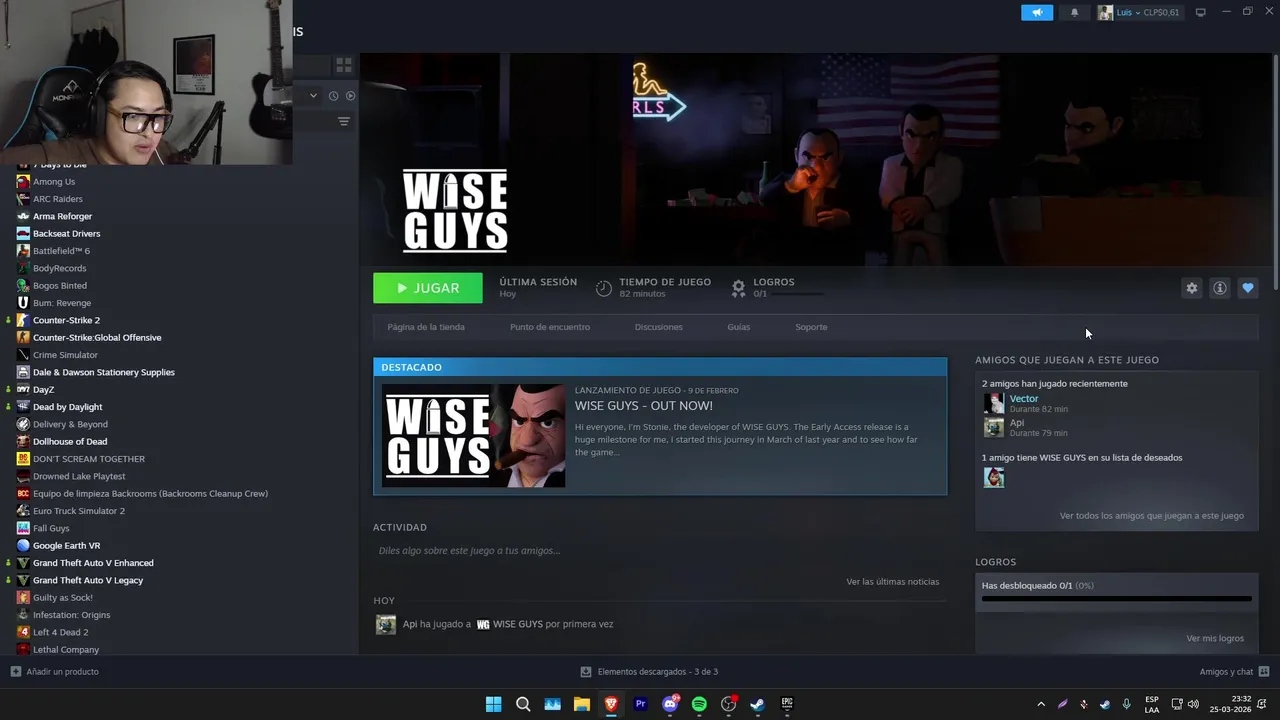
Task: Open the Luis account menu
Action: 1139,12
